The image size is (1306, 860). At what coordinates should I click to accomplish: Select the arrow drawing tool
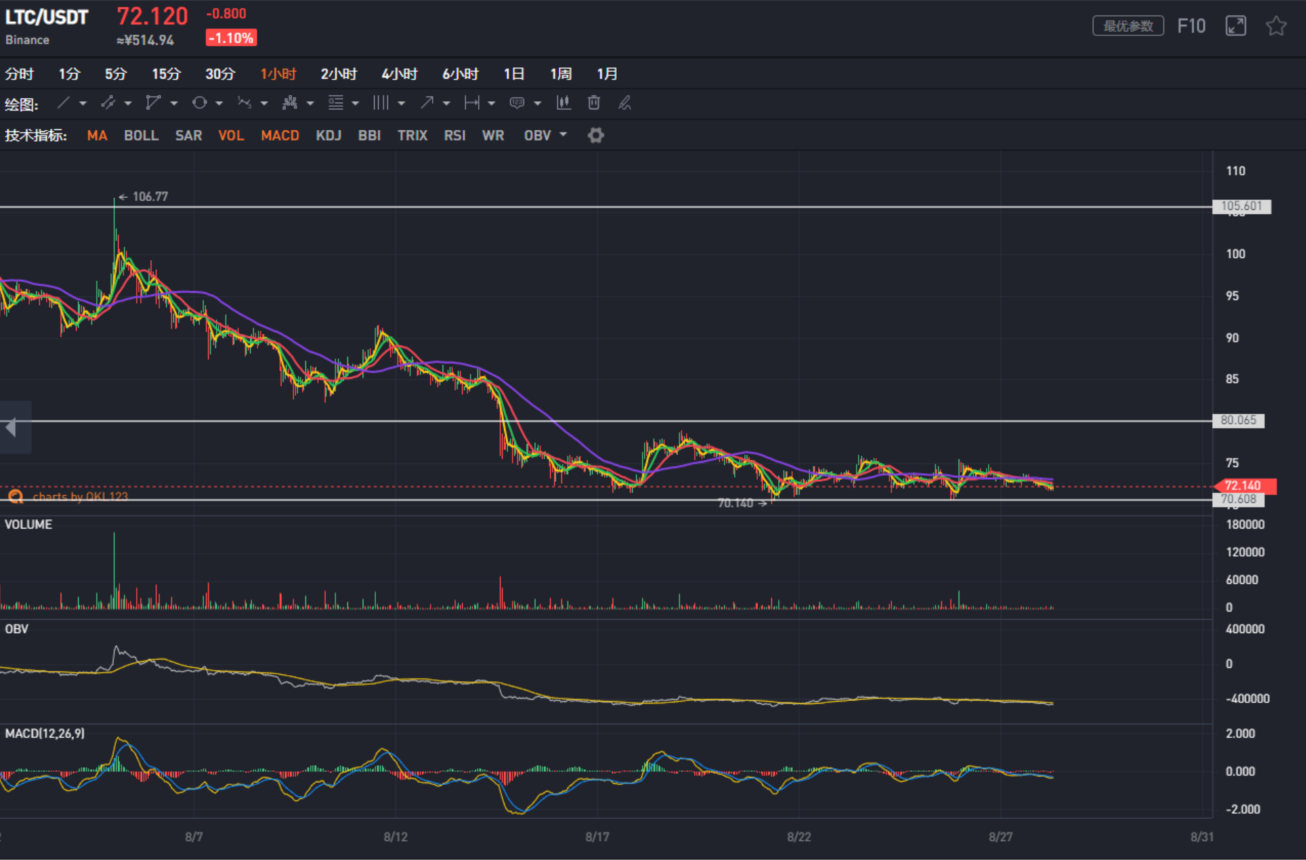(x=427, y=103)
